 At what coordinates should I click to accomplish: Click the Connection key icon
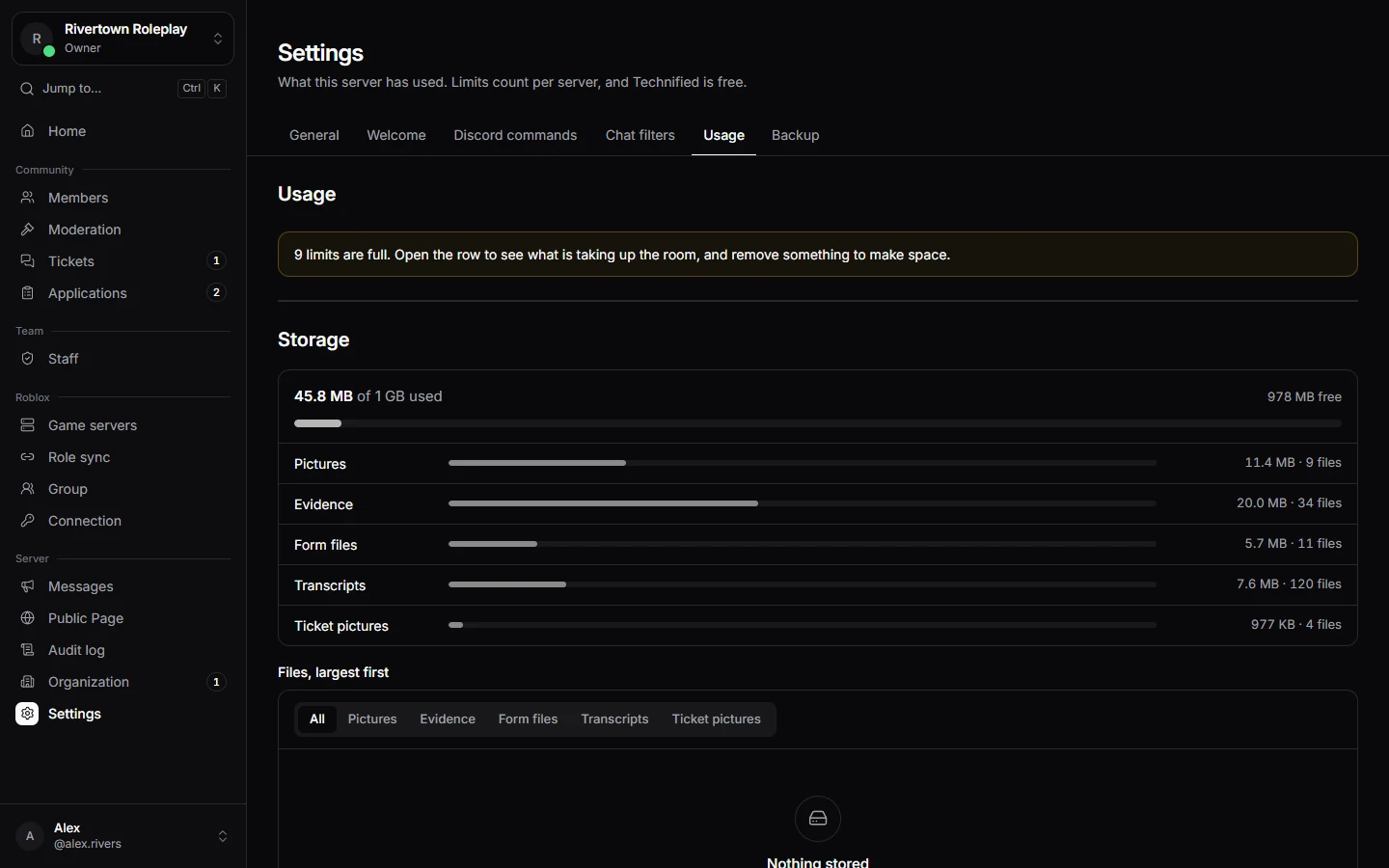(28, 521)
